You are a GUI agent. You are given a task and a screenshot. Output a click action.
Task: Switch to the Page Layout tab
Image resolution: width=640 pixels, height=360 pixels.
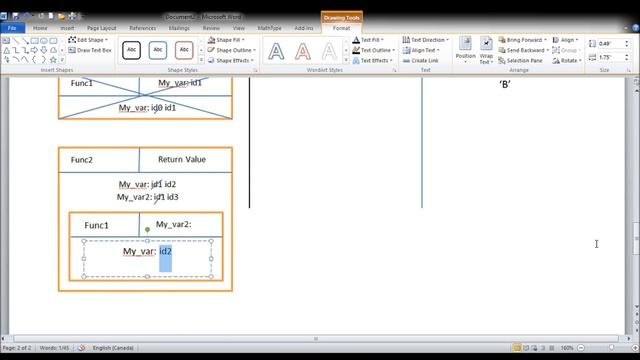click(x=102, y=28)
